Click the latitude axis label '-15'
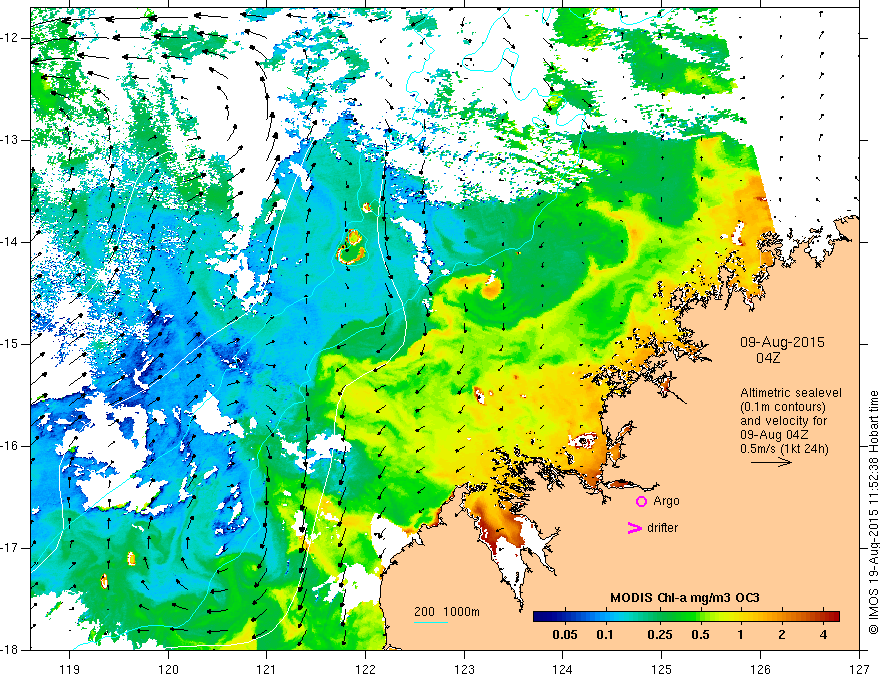The height and width of the screenshot is (680, 880). point(10,344)
